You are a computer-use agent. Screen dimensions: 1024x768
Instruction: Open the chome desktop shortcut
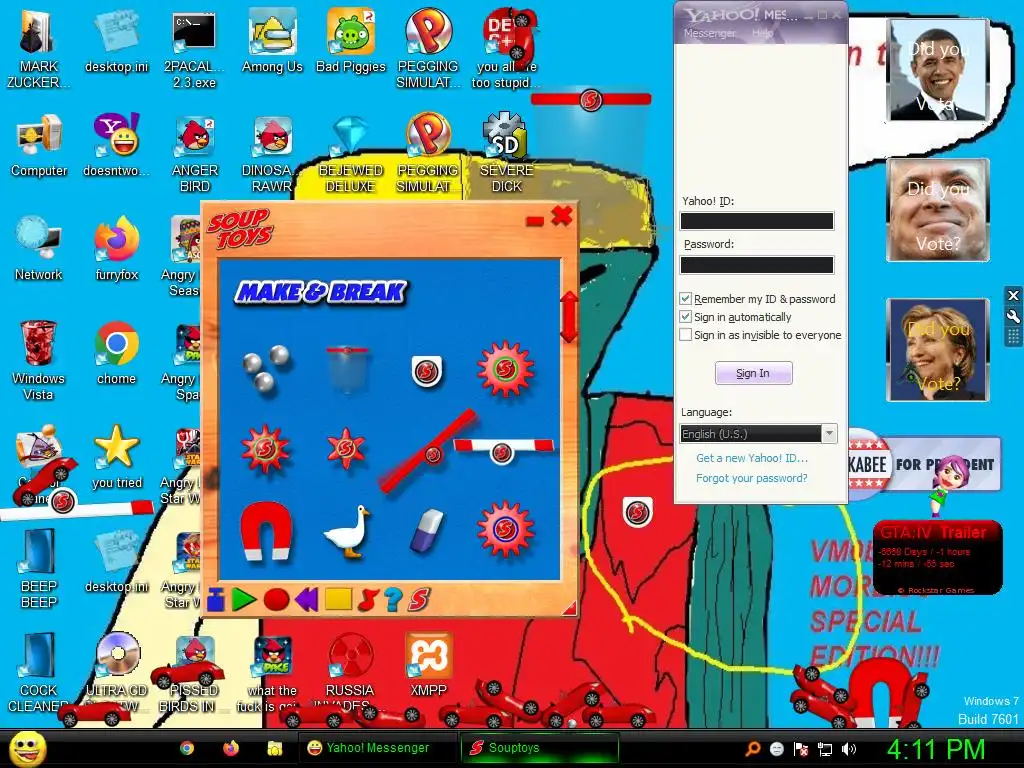tap(116, 353)
